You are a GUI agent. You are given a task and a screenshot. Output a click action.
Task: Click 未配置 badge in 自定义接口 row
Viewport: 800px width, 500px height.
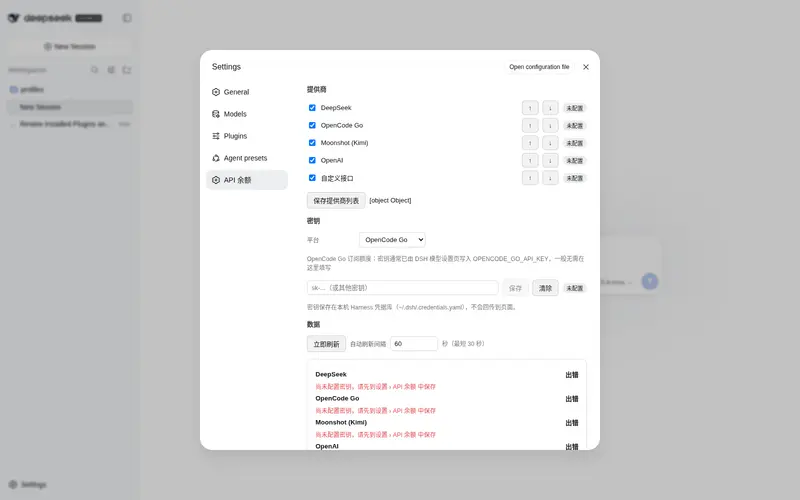point(574,178)
